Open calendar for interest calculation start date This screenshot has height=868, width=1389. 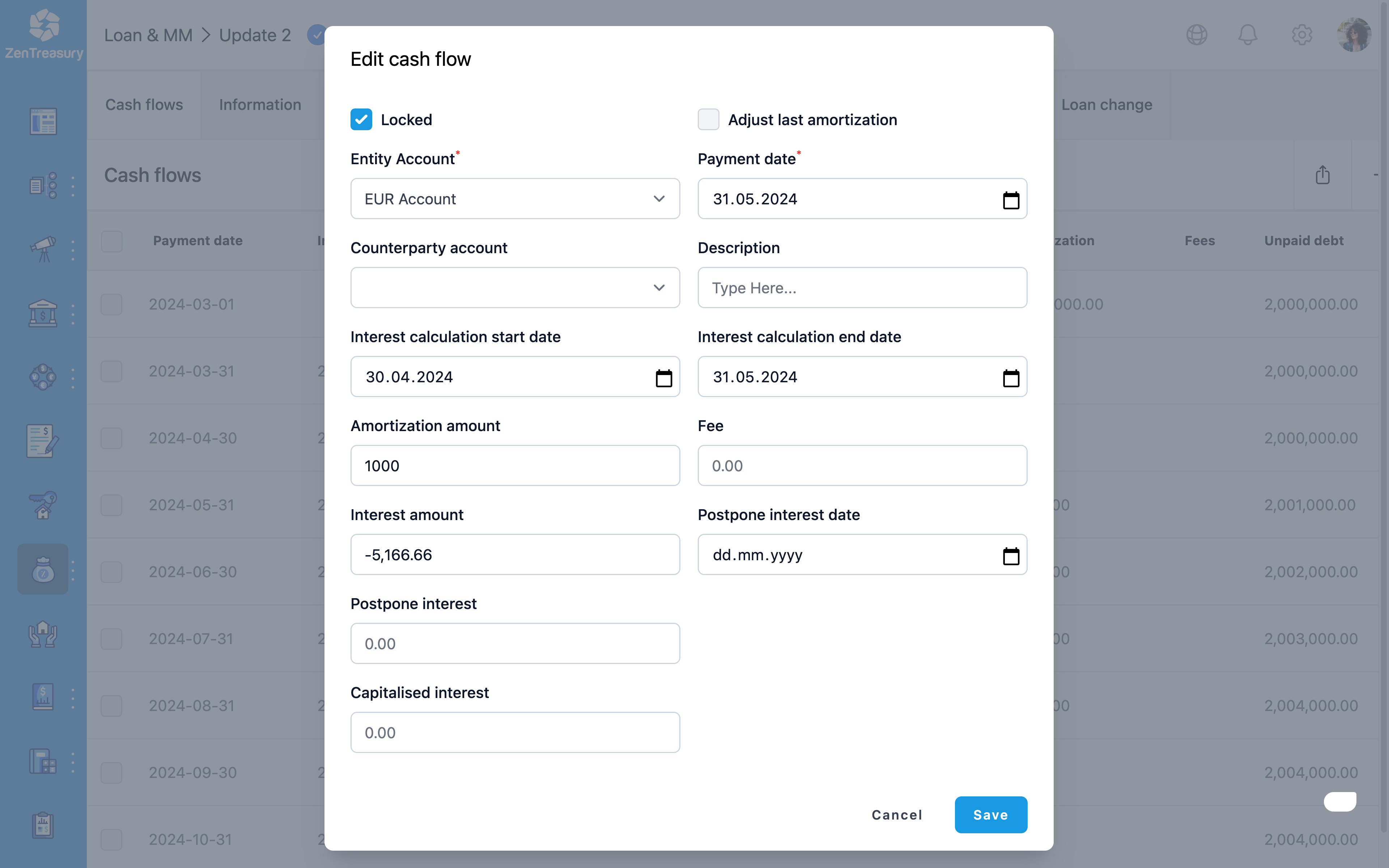(663, 378)
